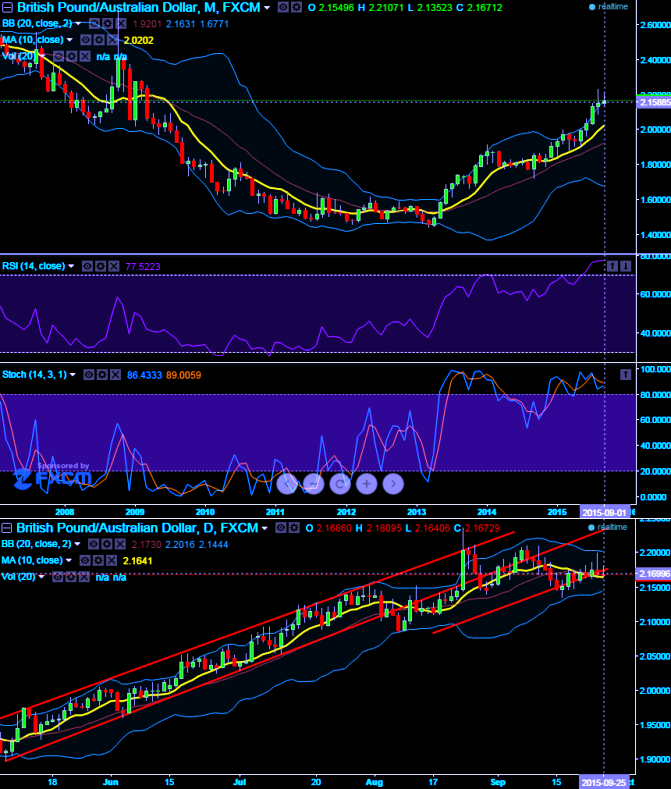The image size is (671, 789).
Task: Remove Bollinger Bands from monthly chart
Action: pos(120,24)
